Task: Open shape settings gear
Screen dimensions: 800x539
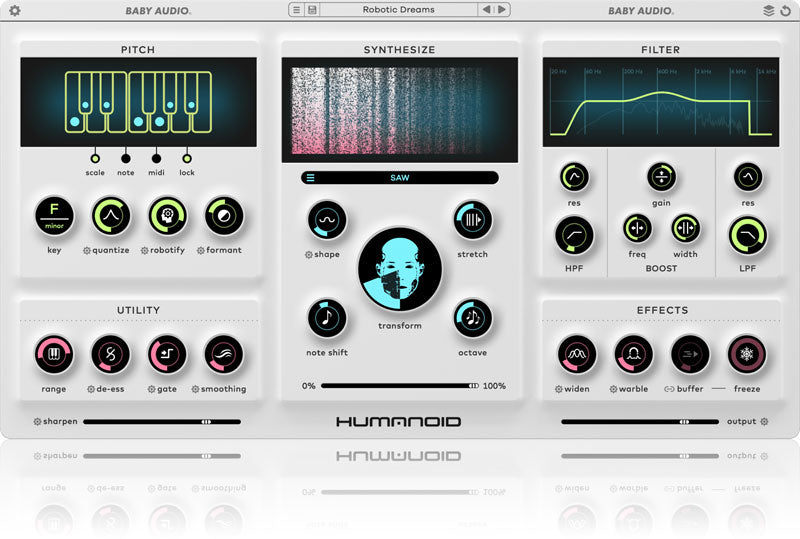Action: 309,255
